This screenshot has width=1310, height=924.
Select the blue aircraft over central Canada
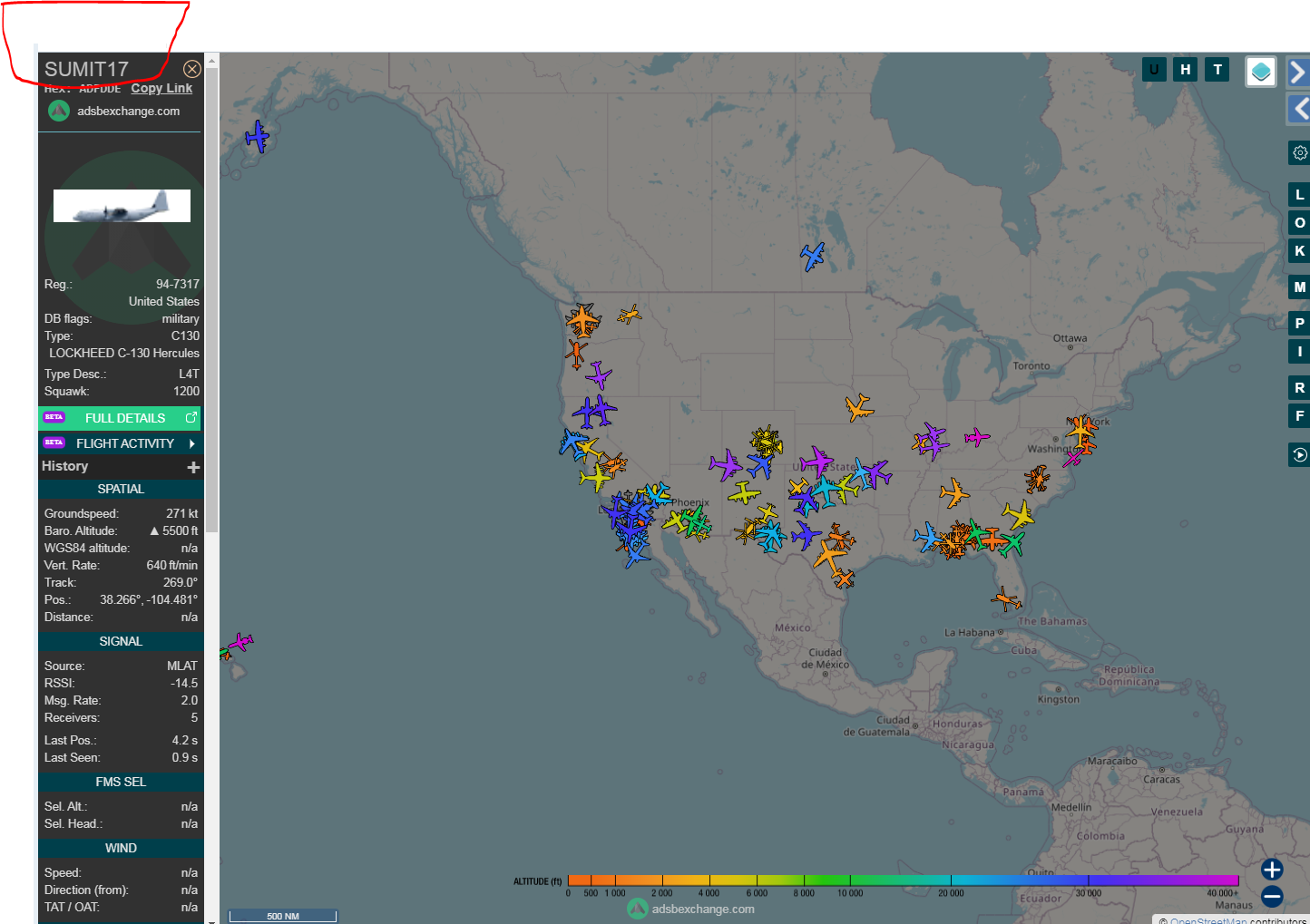click(813, 256)
